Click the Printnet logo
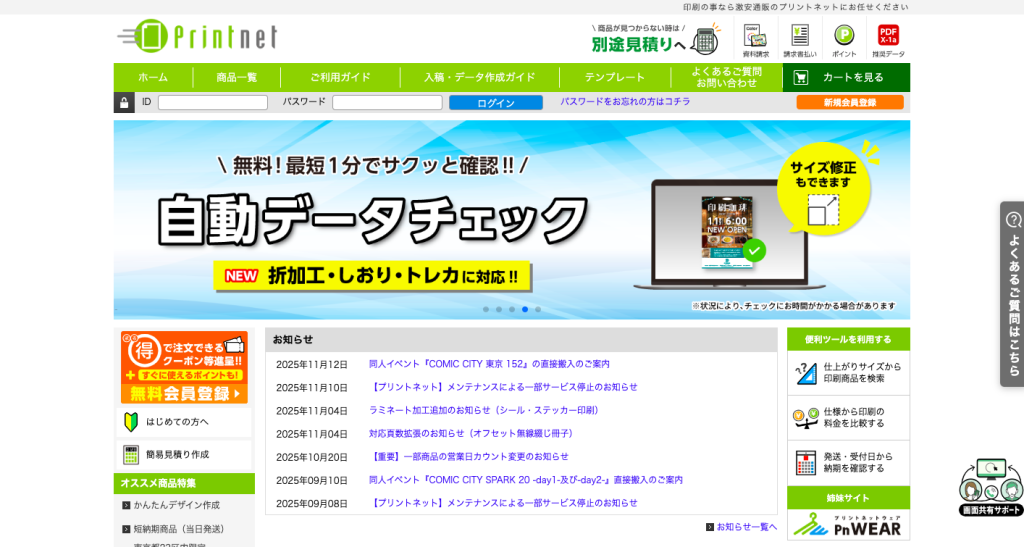 [197, 37]
